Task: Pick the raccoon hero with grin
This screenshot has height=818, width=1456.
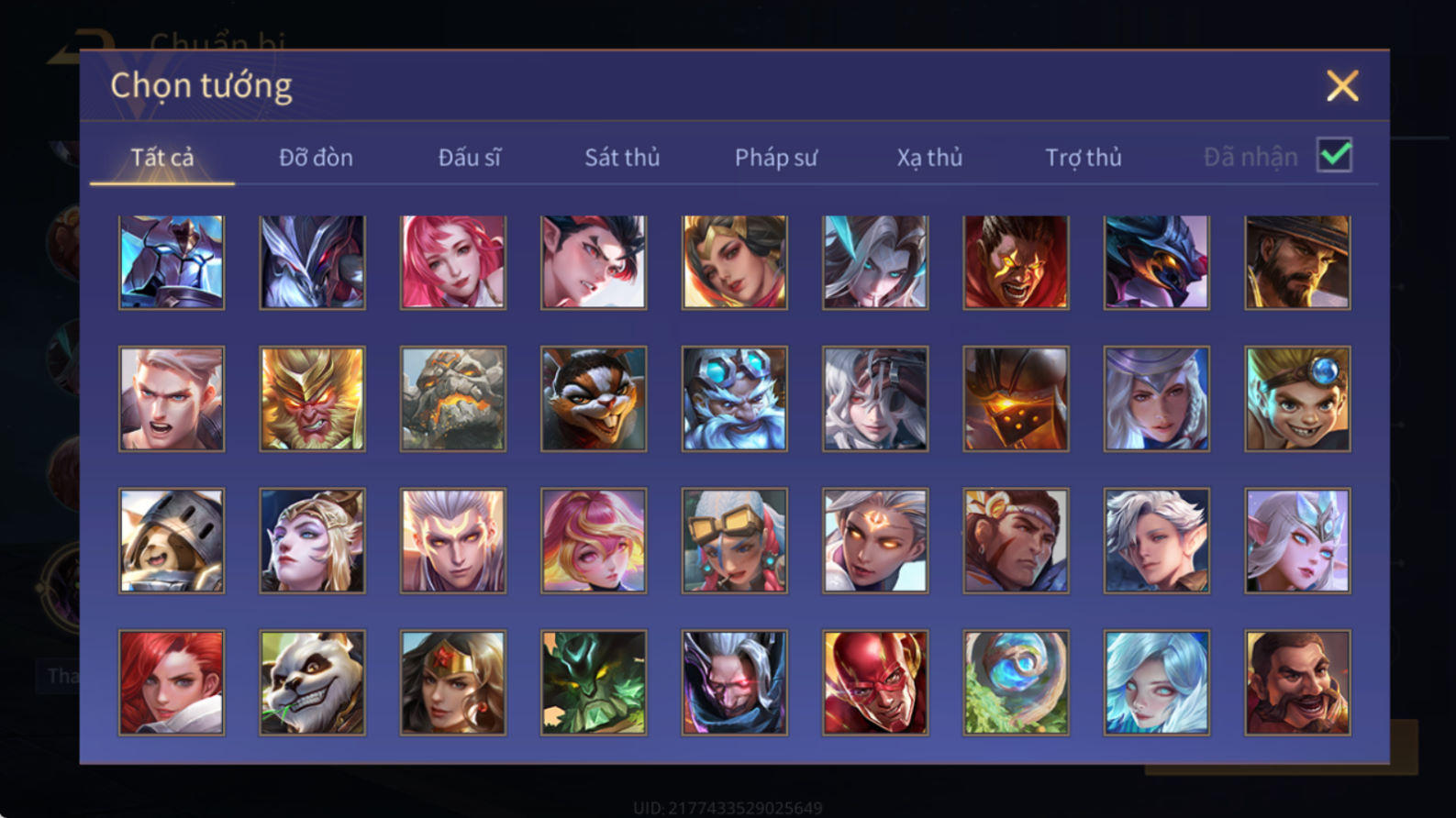Action: pos(594,399)
